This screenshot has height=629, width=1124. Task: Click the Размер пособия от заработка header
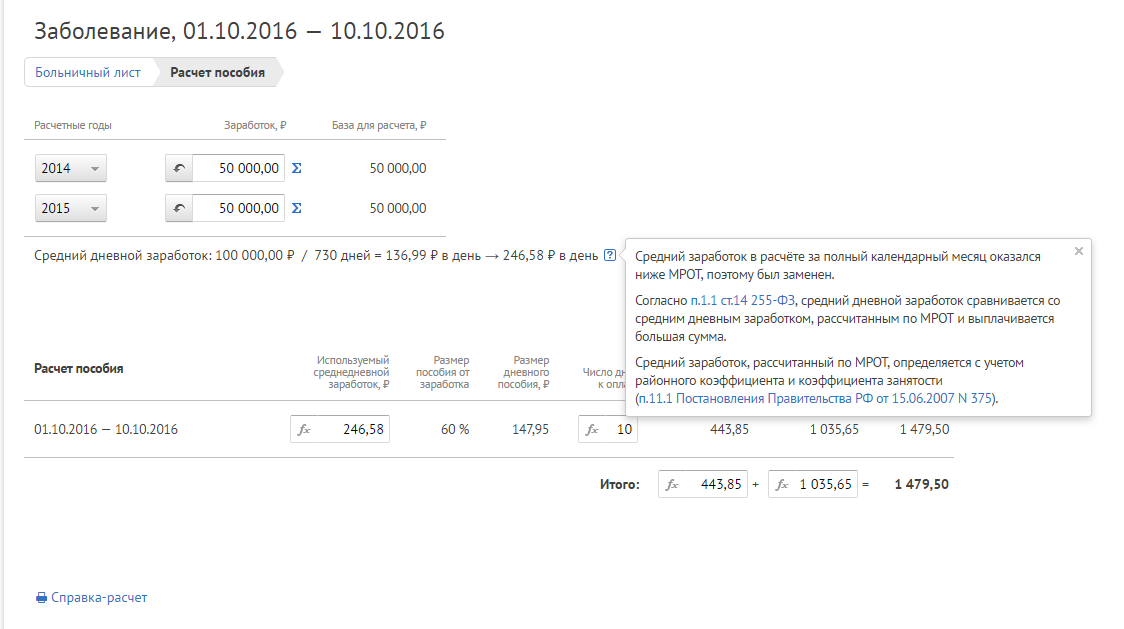pos(443,372)
